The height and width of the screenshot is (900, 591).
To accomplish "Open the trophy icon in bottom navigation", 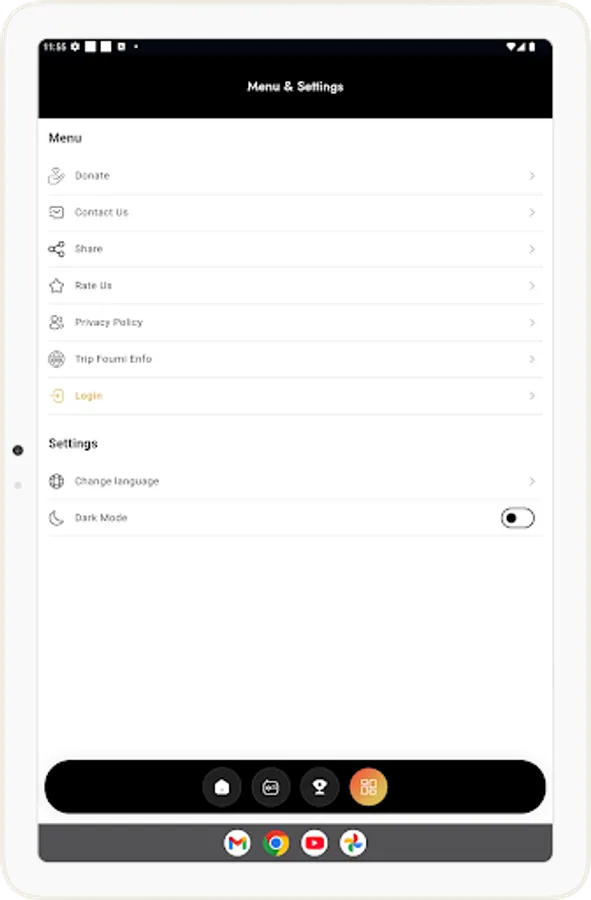I will tap(319, 788).
